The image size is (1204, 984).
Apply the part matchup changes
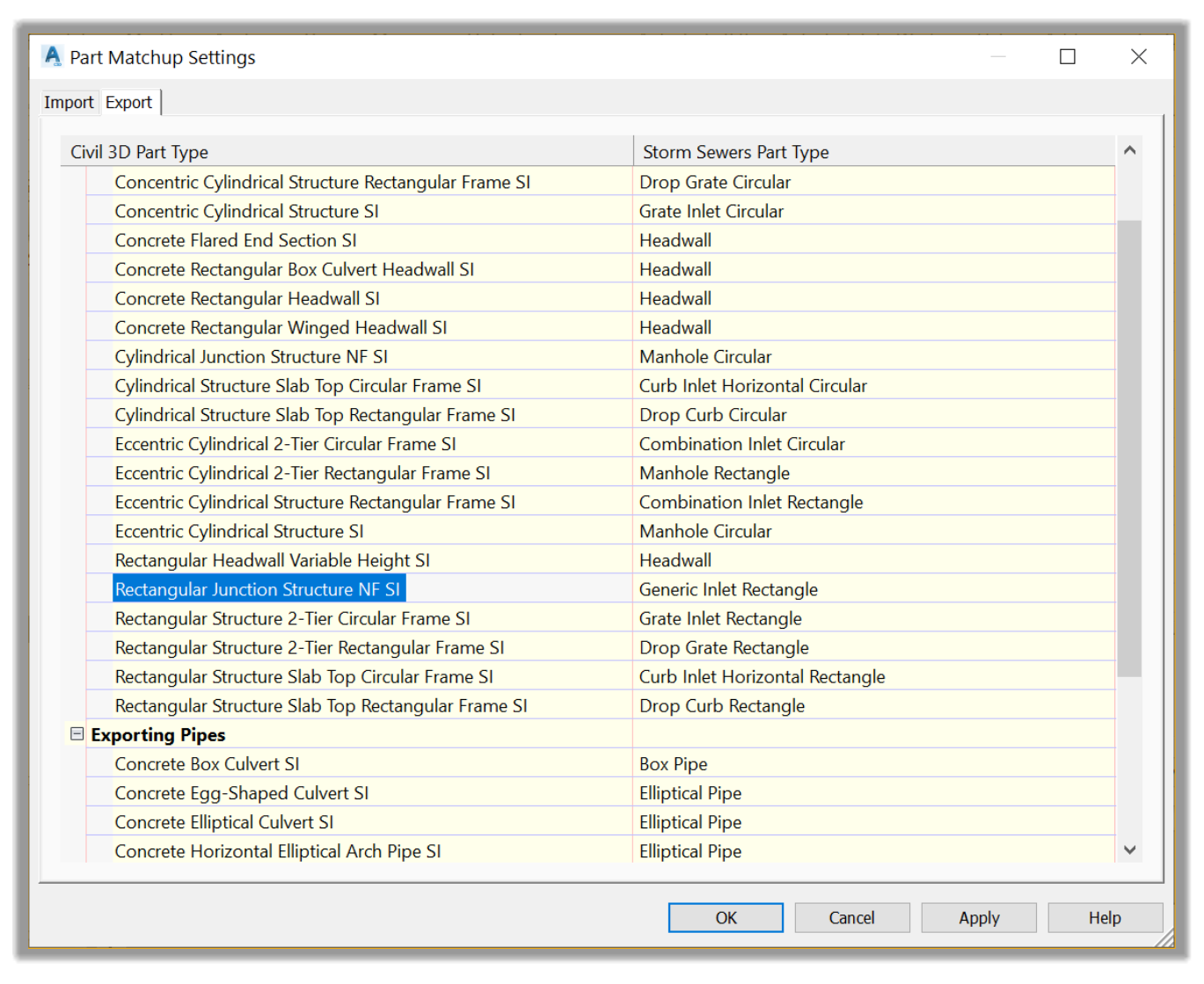[979, 917]
